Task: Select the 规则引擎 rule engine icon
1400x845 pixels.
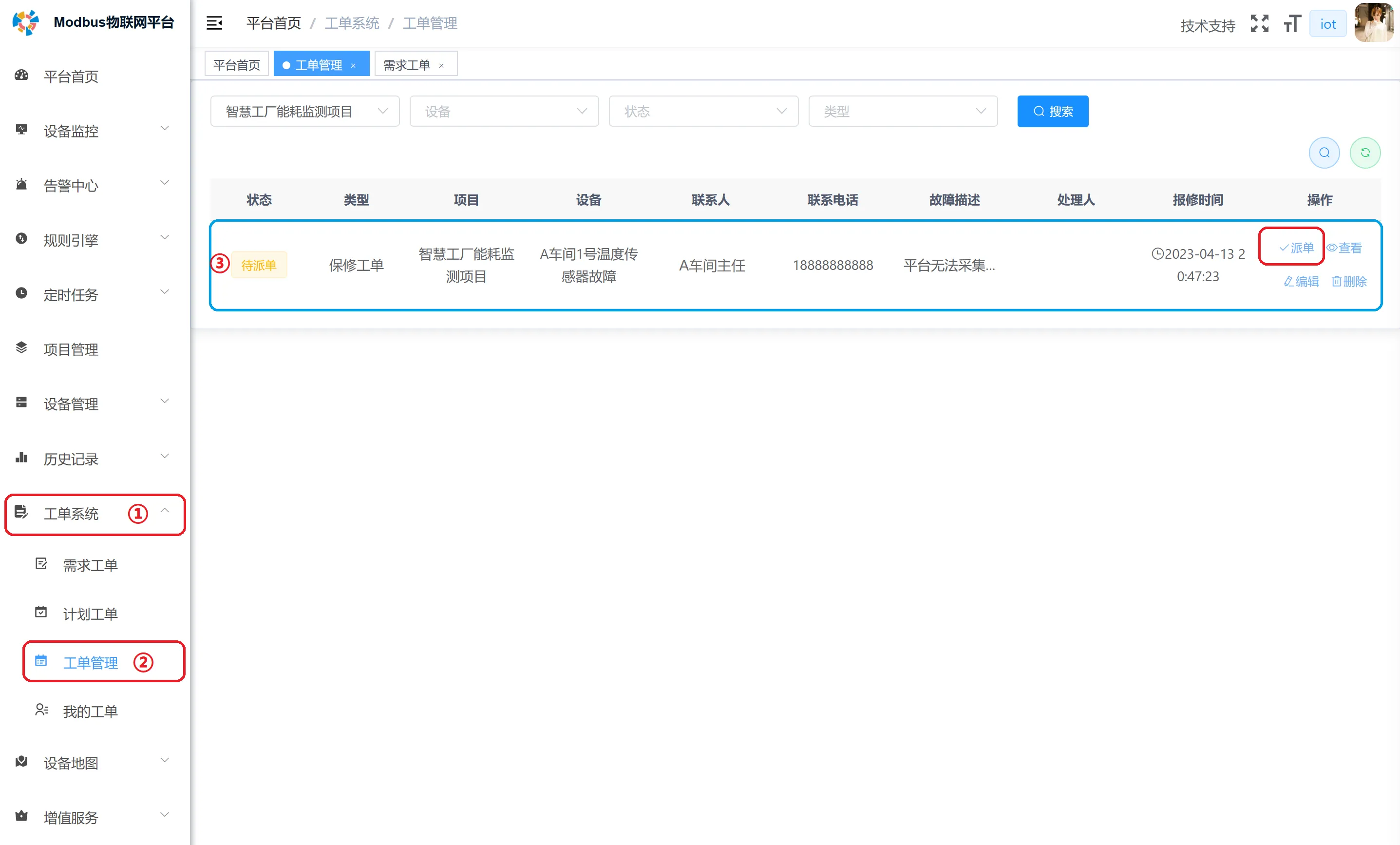Action: (x=21, y=239)
